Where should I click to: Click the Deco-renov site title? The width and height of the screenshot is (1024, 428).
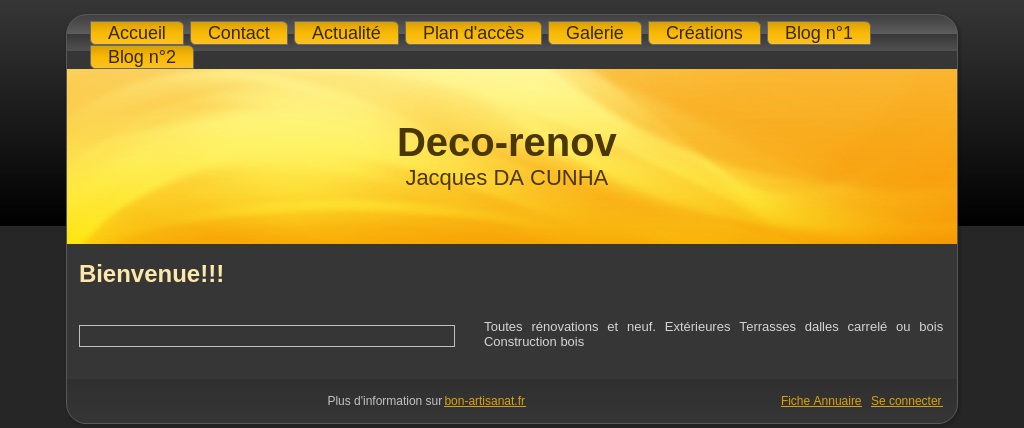tap(507, 142)
